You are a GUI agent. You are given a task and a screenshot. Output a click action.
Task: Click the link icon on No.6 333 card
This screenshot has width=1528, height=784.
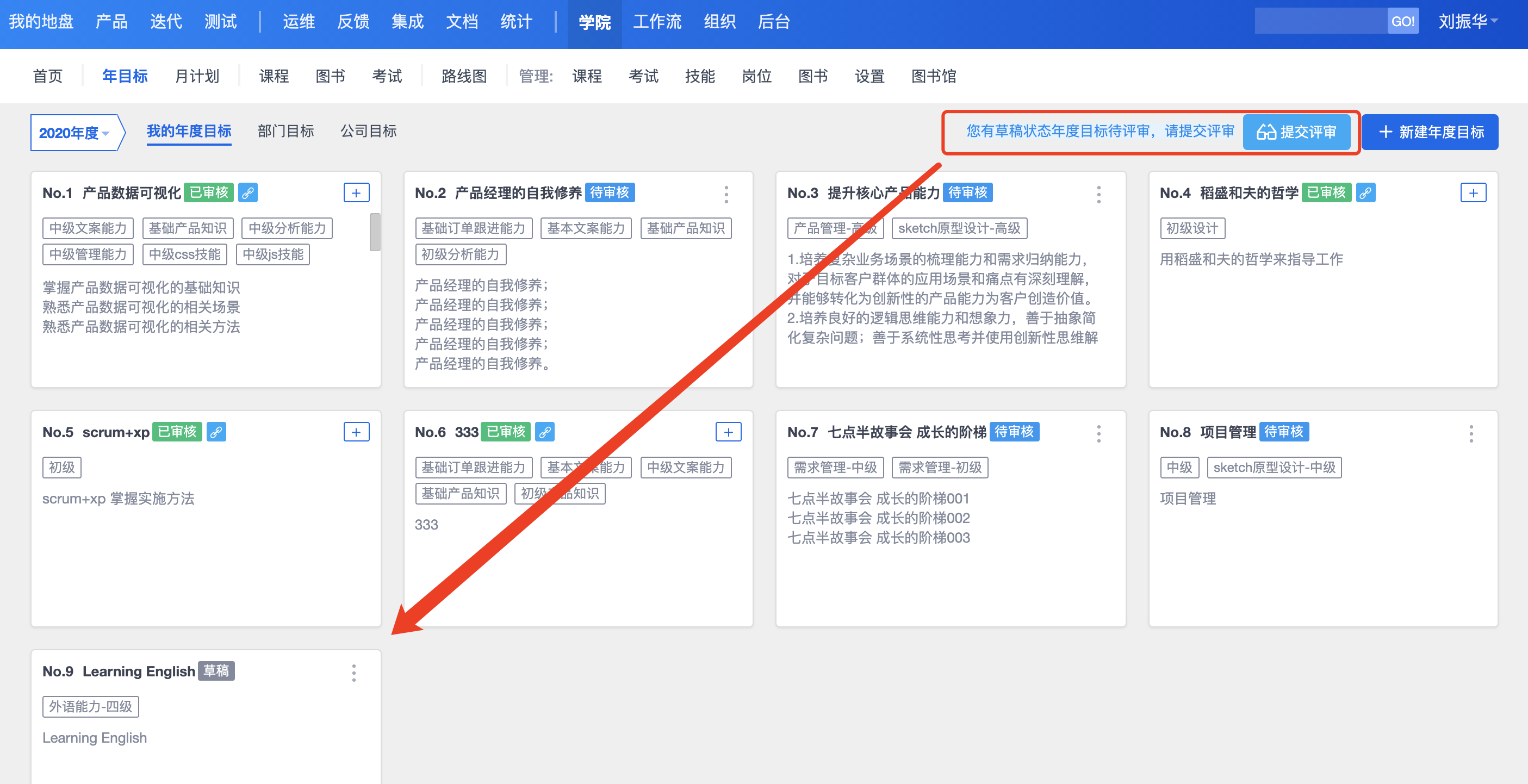pos(544,432)
